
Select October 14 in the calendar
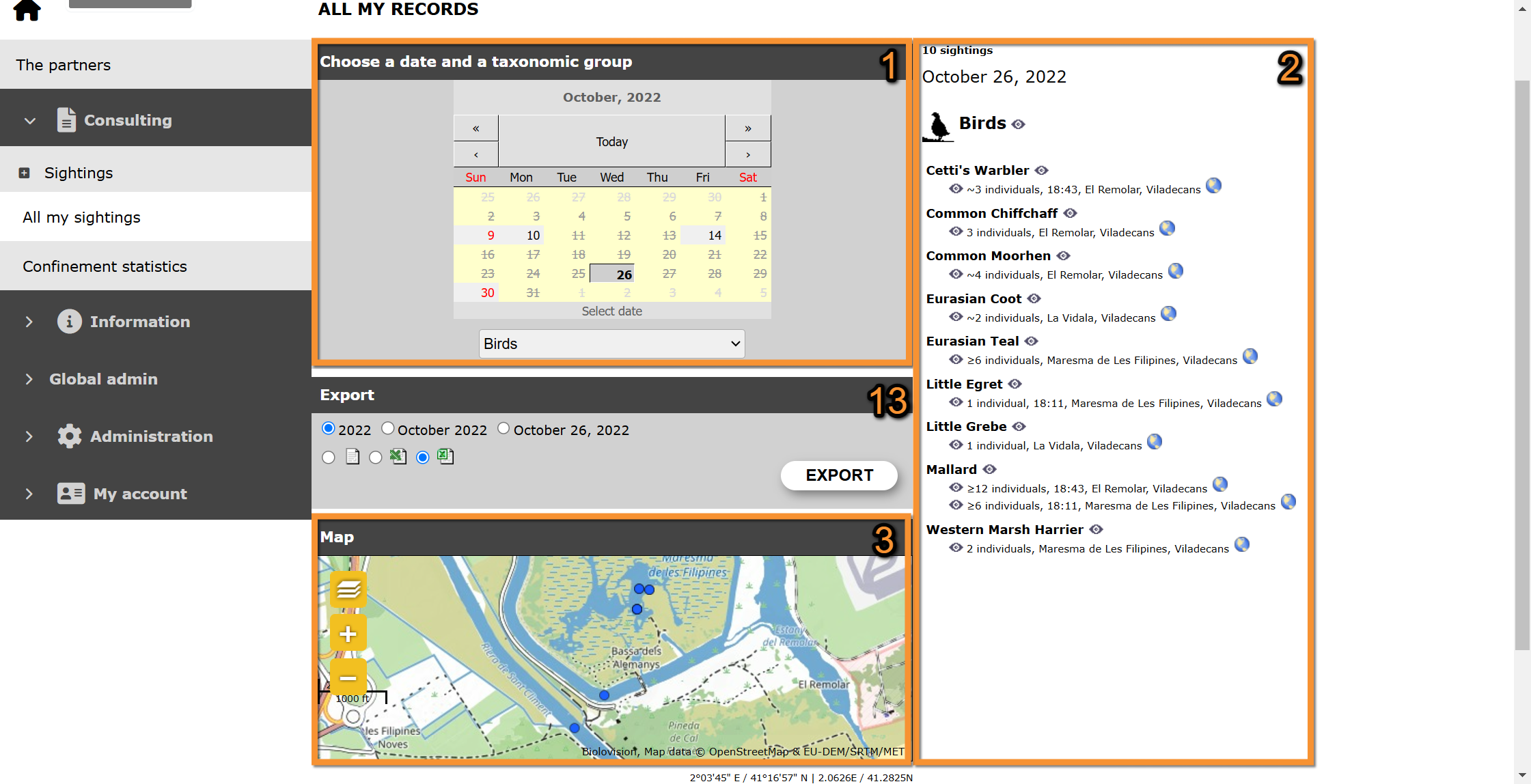(x=715, y=235)
